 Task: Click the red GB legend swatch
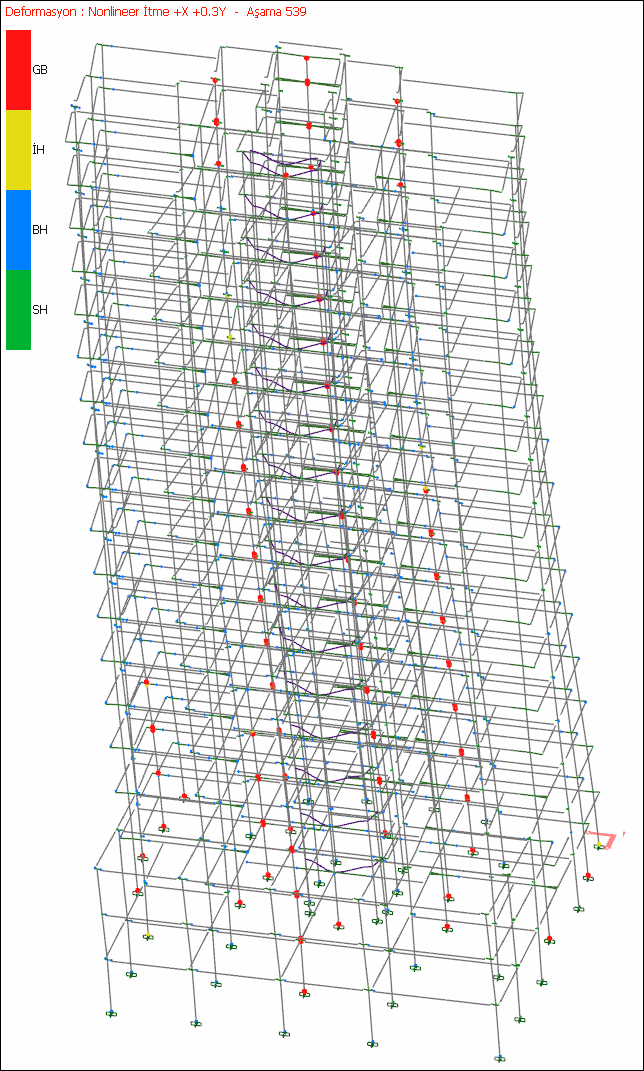[x=18, y=70]
